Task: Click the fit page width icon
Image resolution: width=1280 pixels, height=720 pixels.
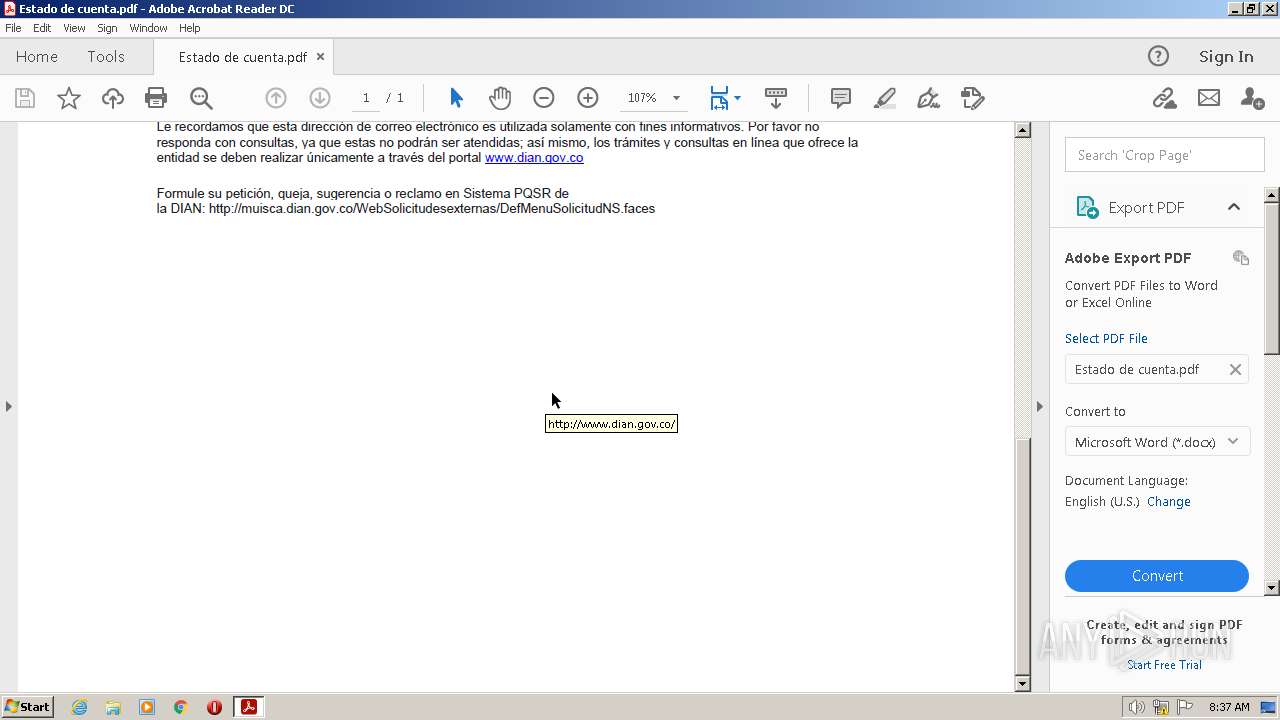Action: coord(719,98)
